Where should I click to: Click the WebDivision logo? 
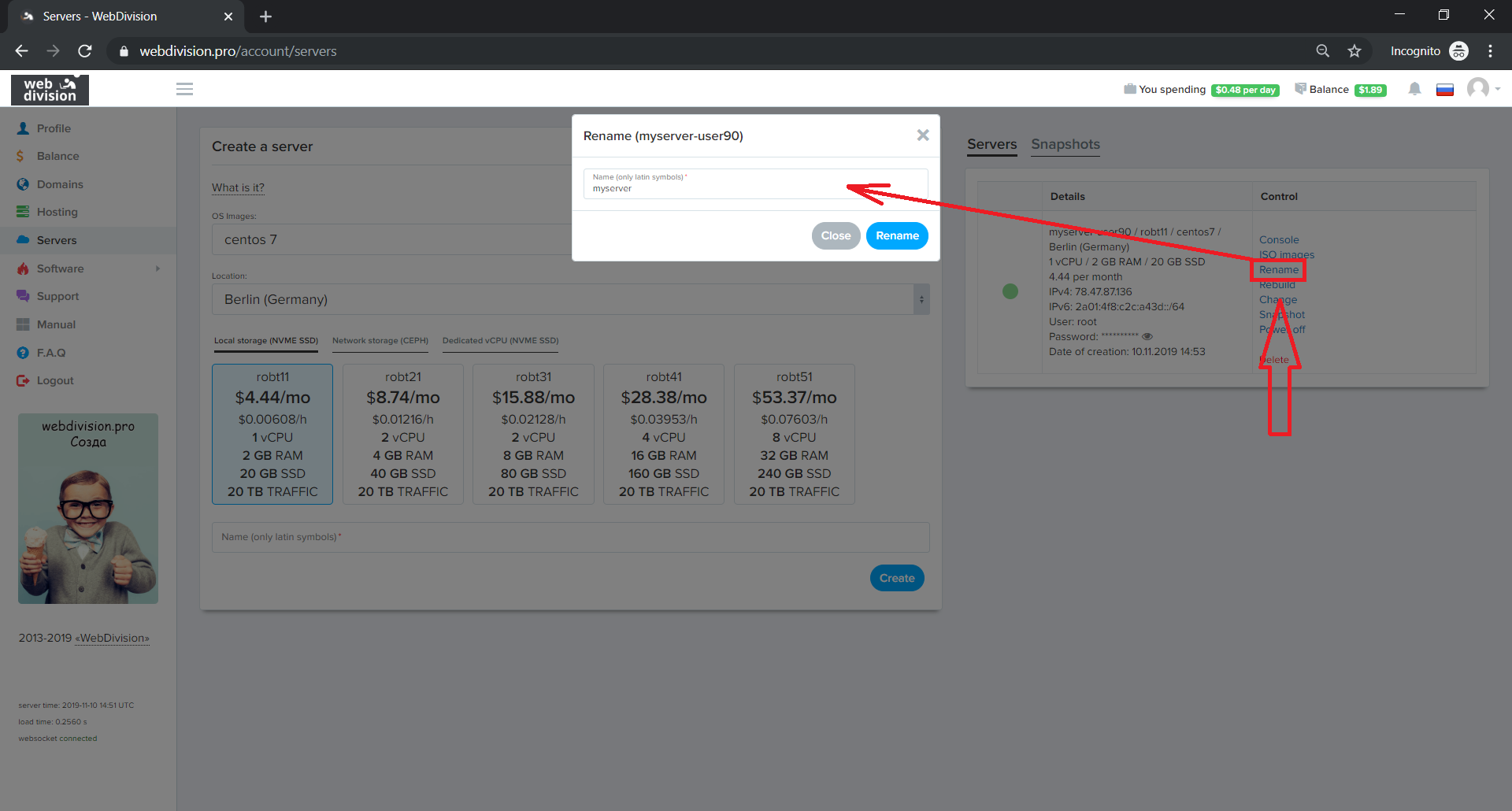pyautogui.click(x=50, y=90)
